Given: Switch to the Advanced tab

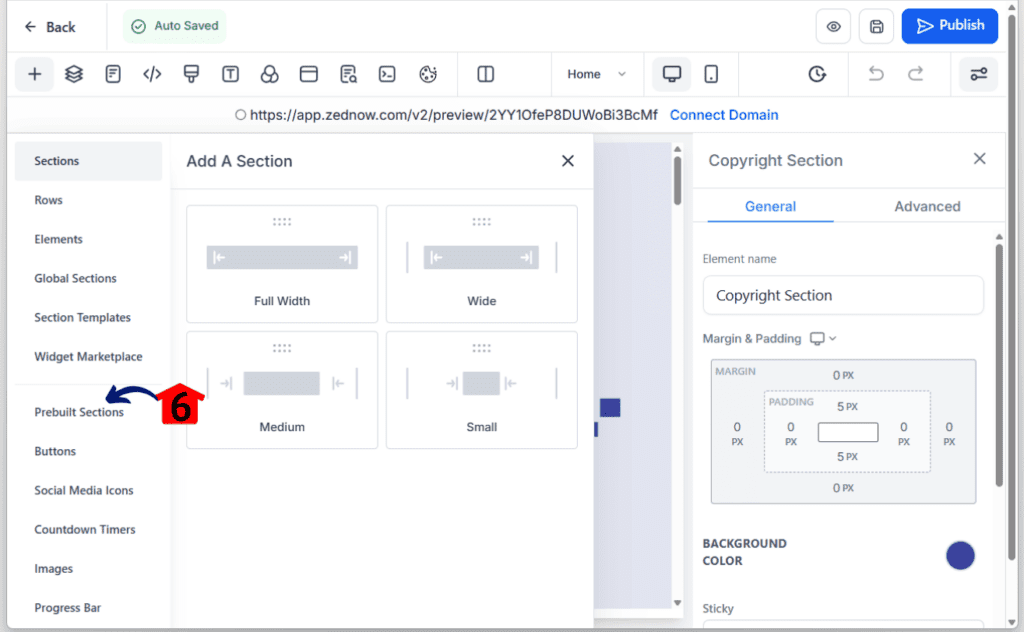Looking at the screenshot, I should pos(926,206).
